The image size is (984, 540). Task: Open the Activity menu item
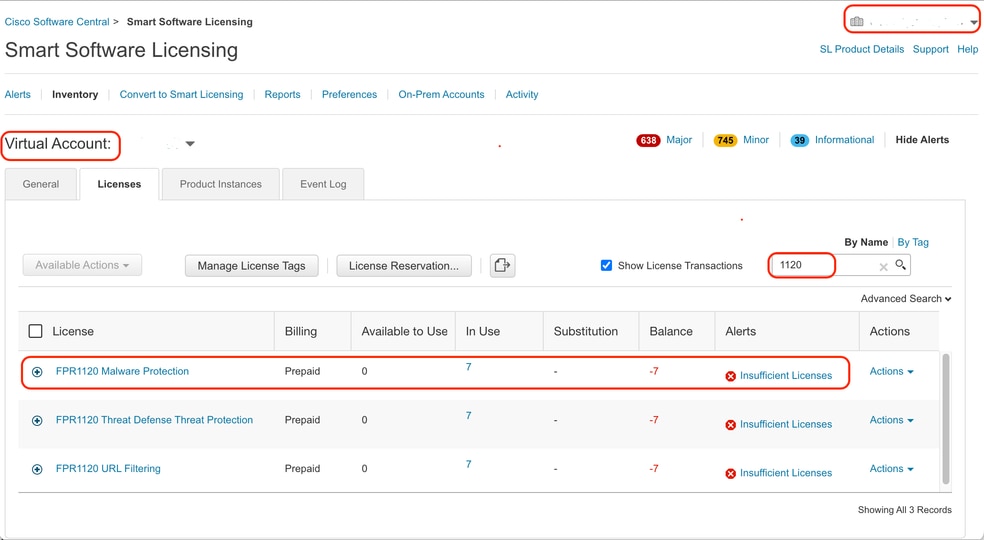point(522,94)
